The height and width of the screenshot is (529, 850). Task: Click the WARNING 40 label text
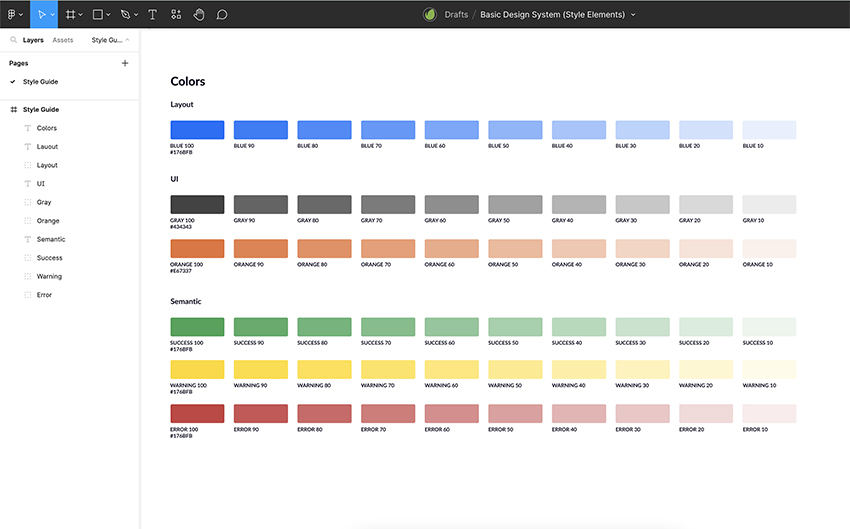click(x=569, y=385)
